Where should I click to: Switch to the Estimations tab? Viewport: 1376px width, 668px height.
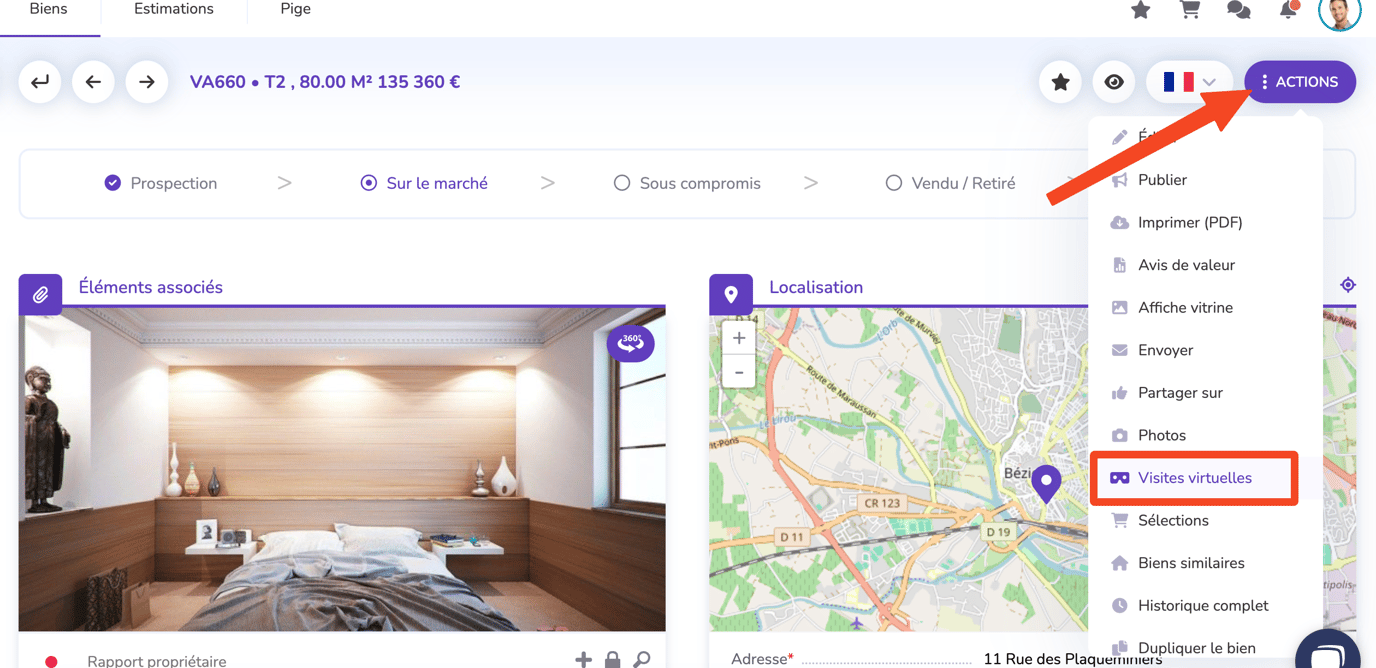click(x=173, y=9)
